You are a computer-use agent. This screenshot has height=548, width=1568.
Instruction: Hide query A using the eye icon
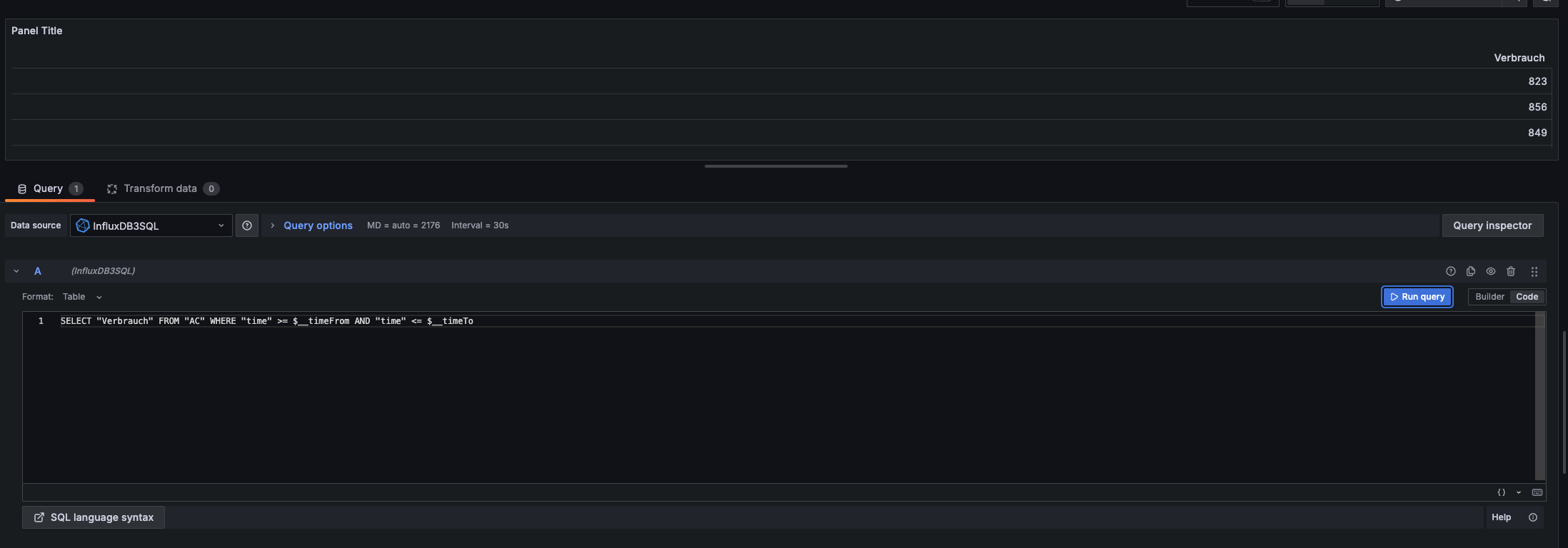pyautogui.click(x=1491, y=271)
